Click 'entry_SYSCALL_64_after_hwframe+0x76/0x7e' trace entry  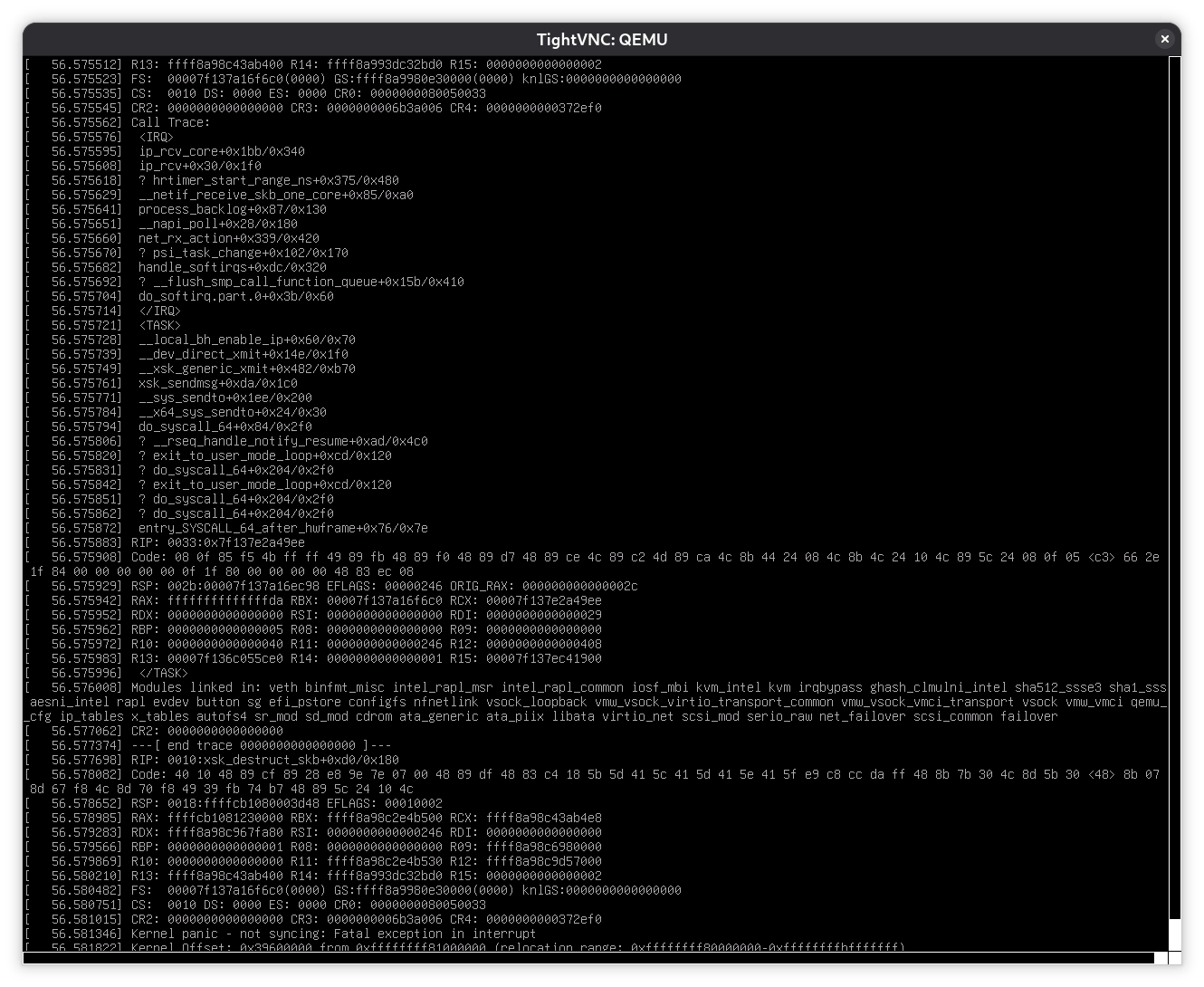pyautogui.click(x=282, y=528)
